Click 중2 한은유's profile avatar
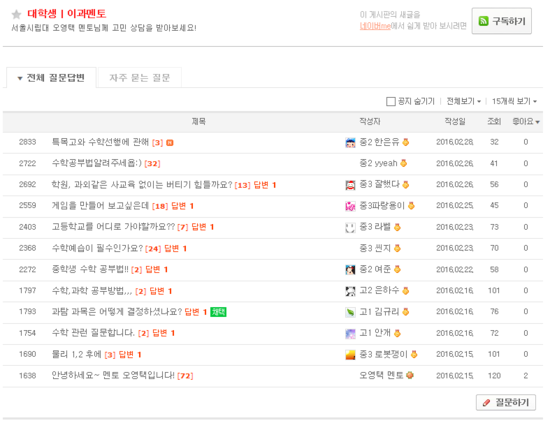 [350, 143]
